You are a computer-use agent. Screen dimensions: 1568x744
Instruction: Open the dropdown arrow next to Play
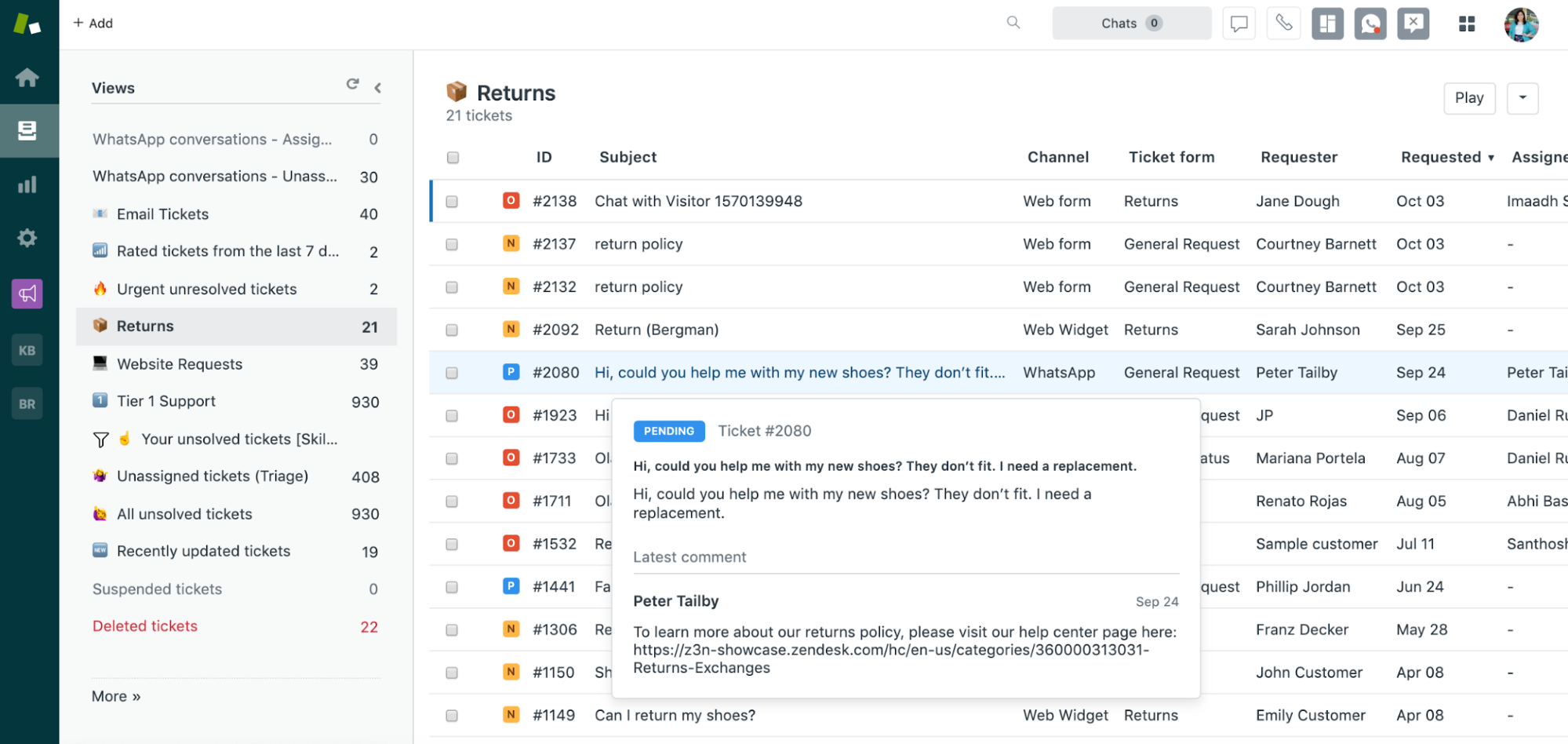tap(1522, 98)
